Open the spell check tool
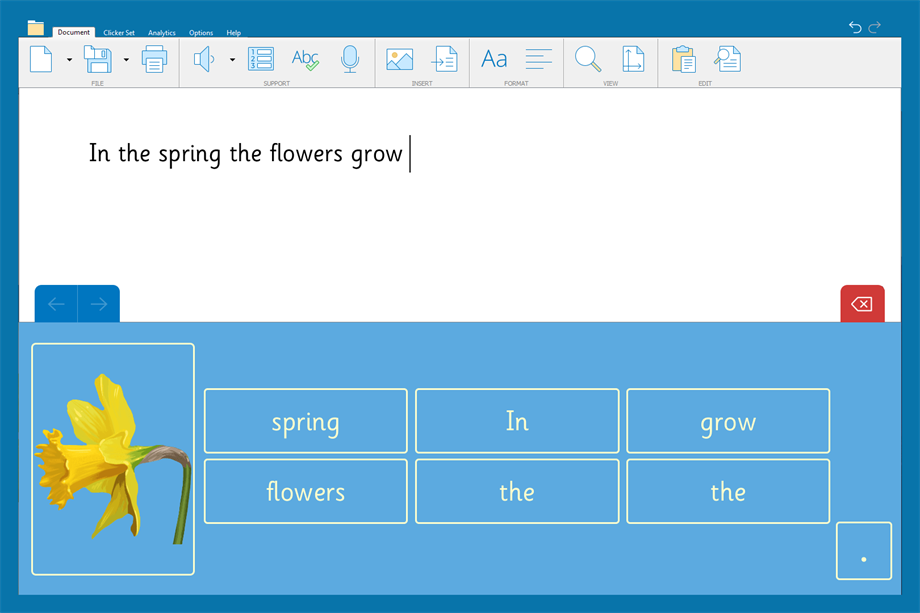Image resolution: width=920 pixels, height=613 pixels. click(305, 60)
